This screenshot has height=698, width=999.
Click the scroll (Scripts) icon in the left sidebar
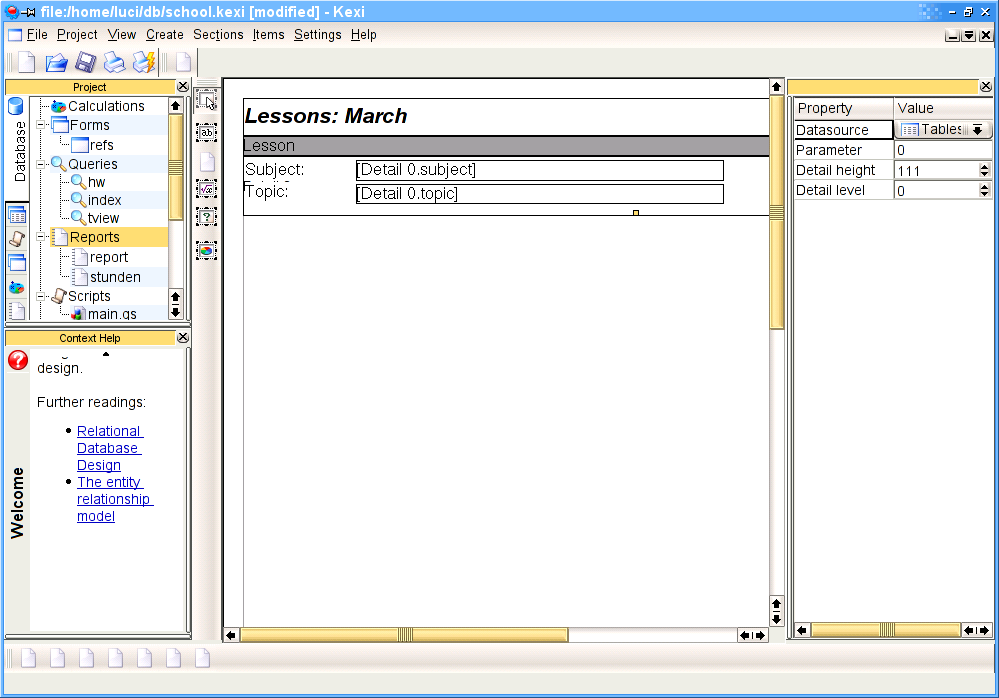tap(16, 239)
